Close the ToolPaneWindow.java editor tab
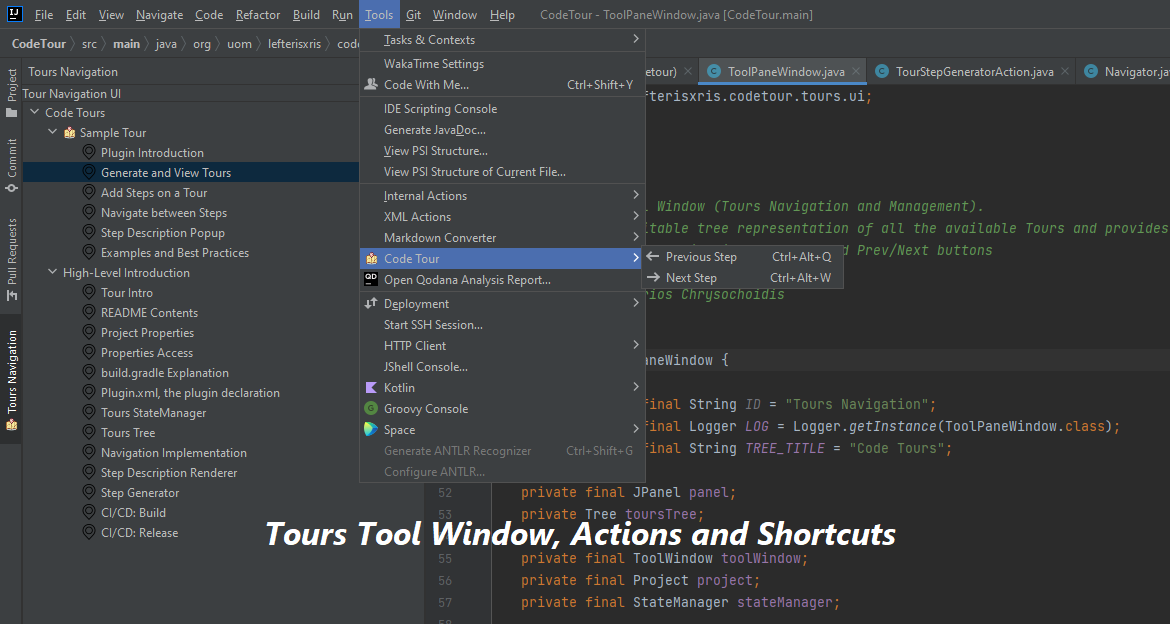Screen dimensions: 1170x624 857,72
